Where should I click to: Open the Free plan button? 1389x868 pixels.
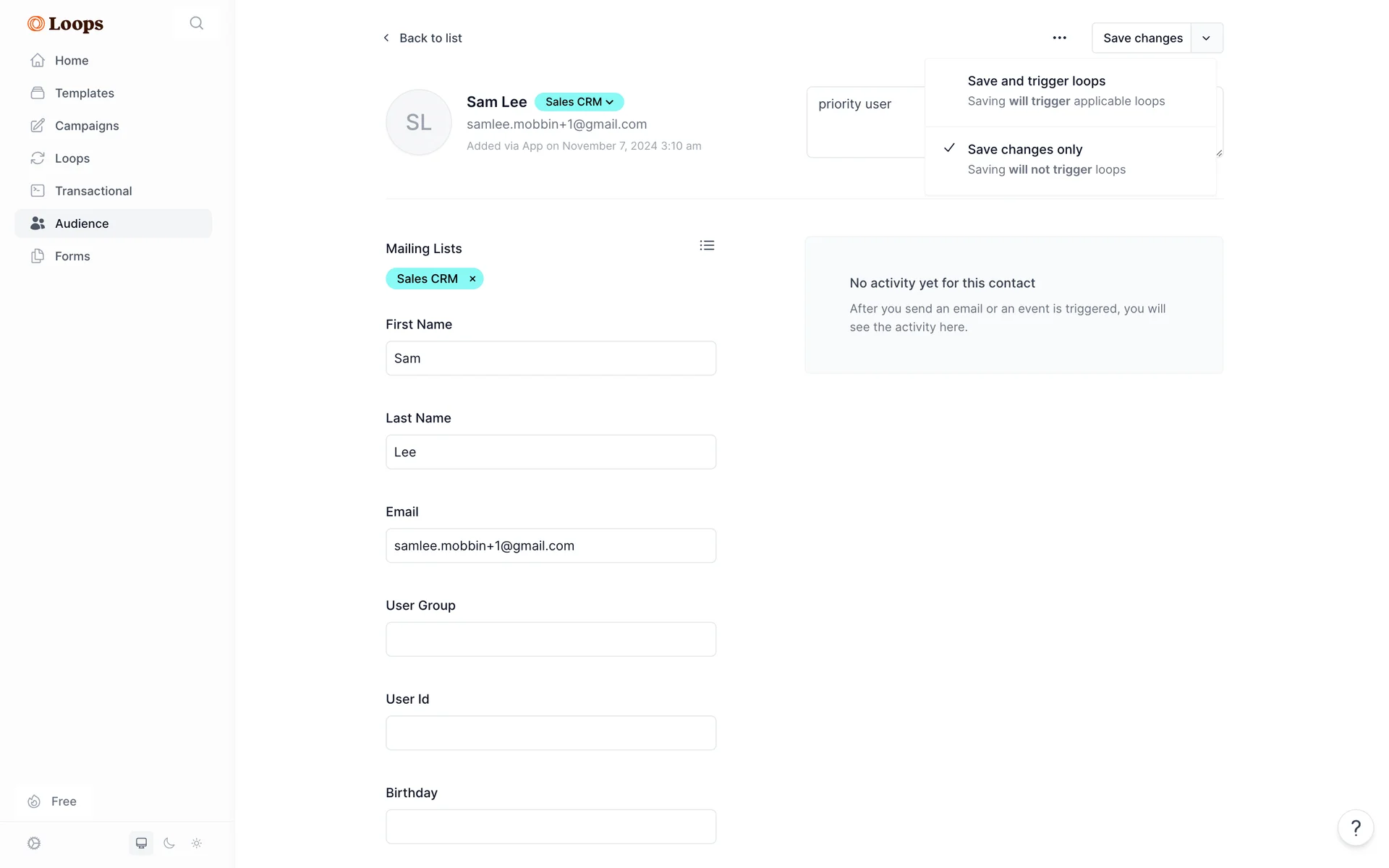click(x=54, y=801)
